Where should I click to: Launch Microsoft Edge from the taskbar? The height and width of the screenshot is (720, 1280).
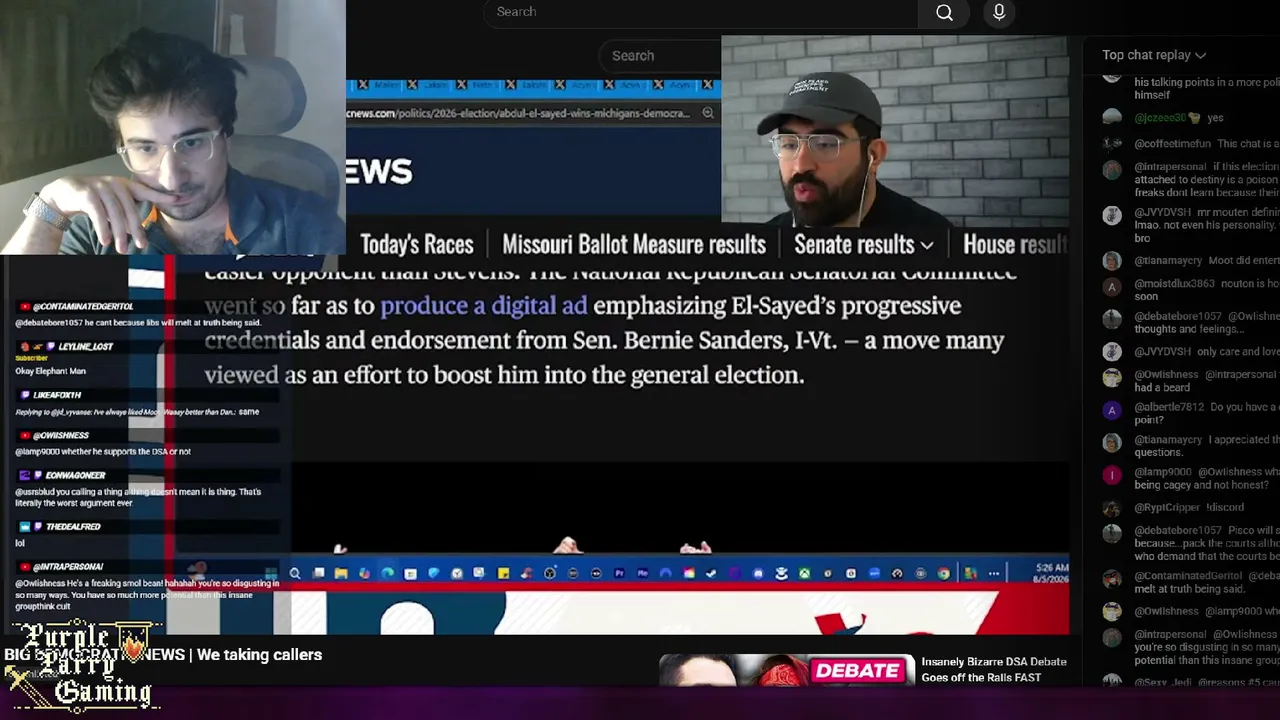point(387,573)
